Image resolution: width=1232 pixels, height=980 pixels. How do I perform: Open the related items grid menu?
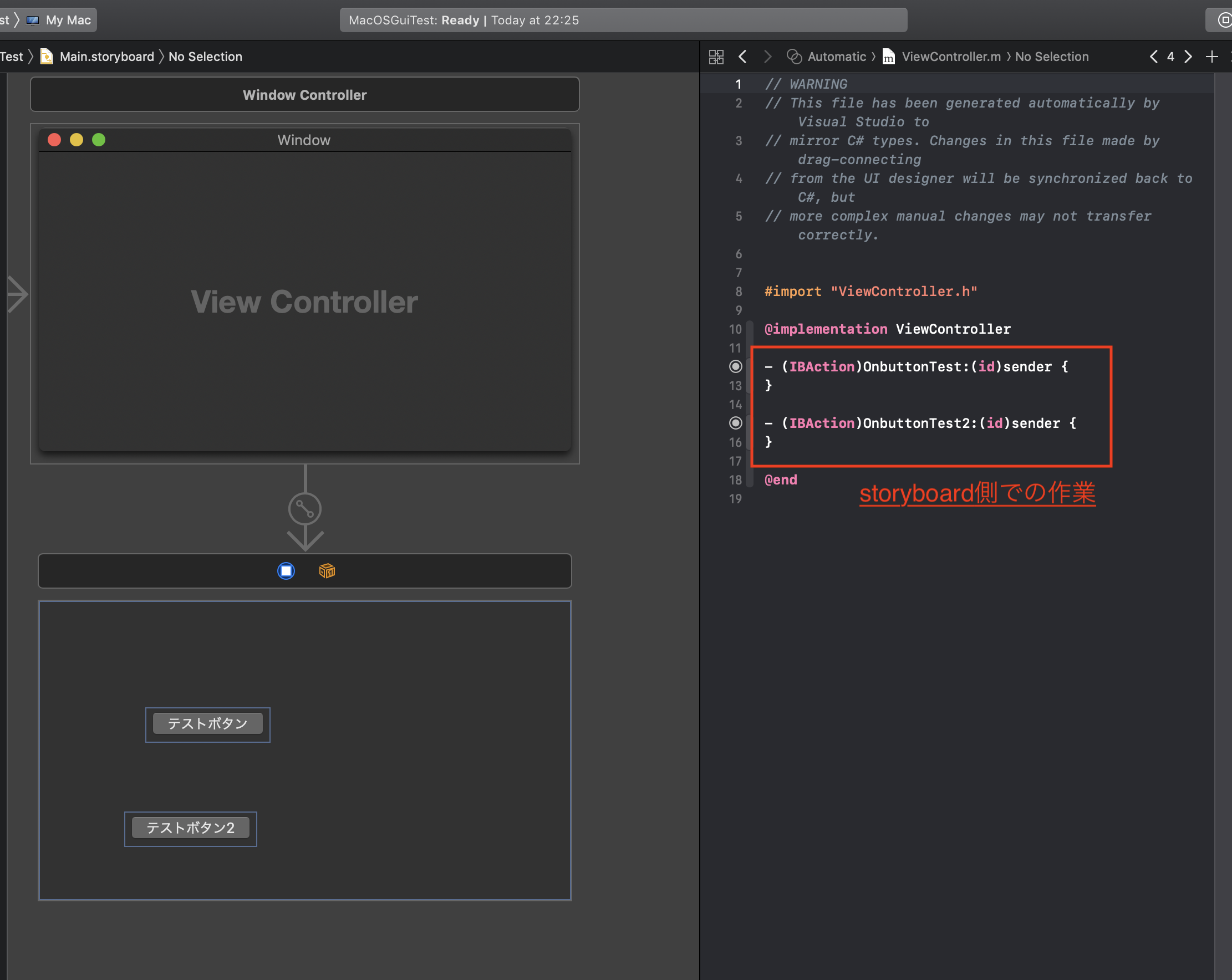click(716, 57)
